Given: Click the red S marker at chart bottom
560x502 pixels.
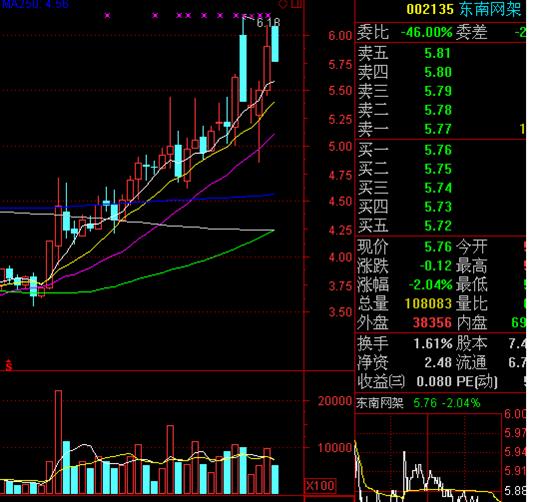Looking at the screenshot, I should [x=9, y=366].
